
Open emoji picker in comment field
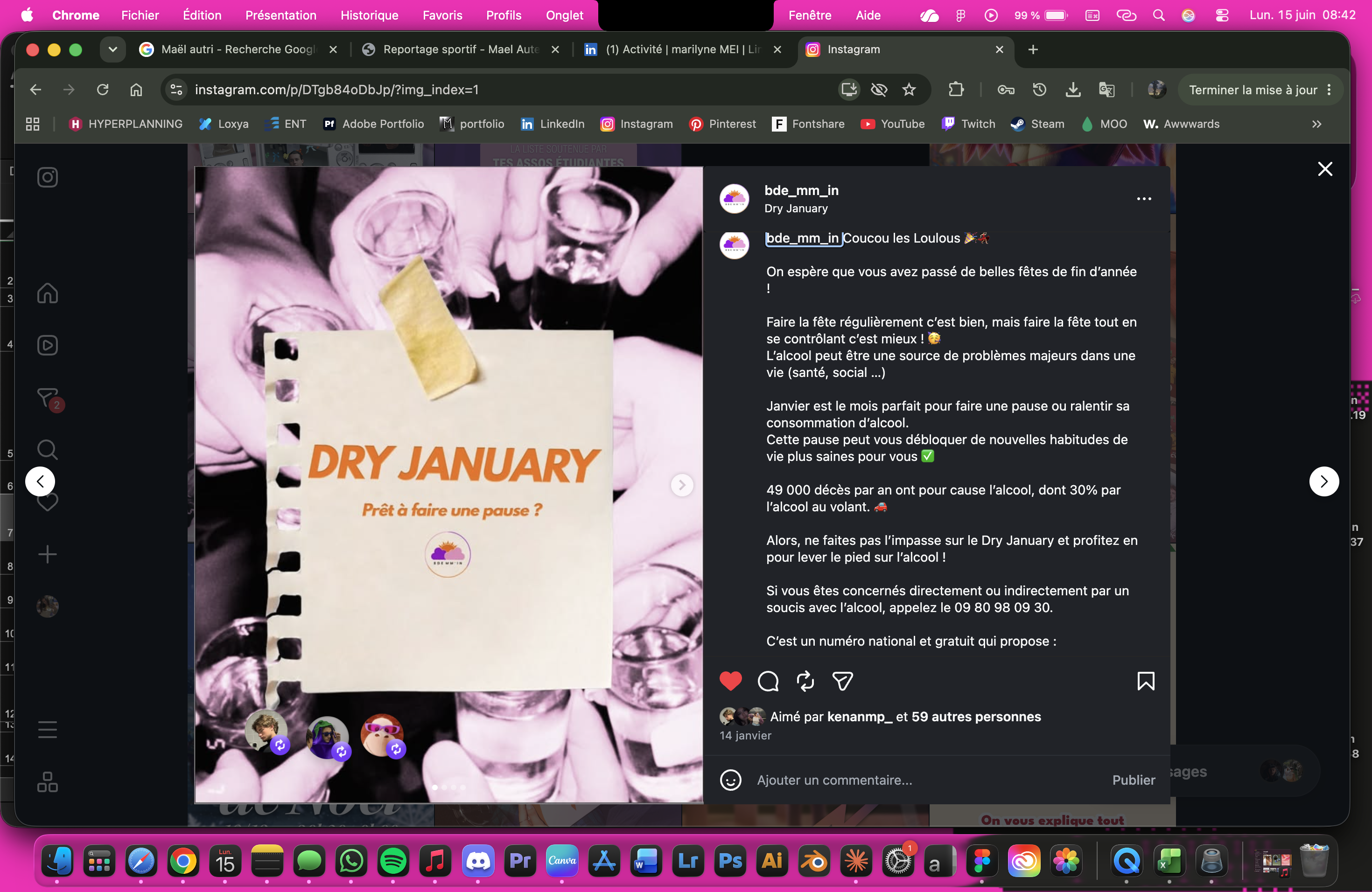pyautogui.click(x=730, y=780)
